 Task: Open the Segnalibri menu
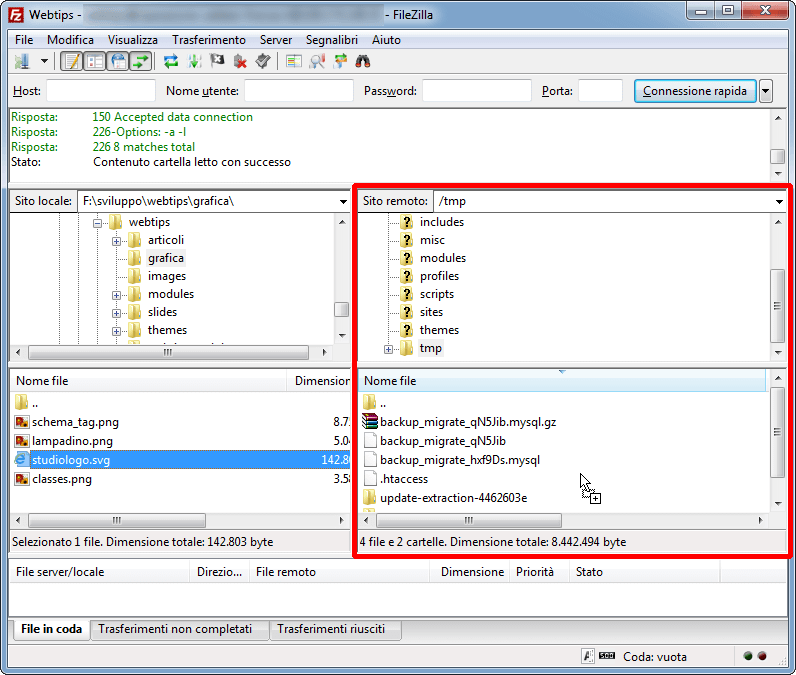point(332,40)
